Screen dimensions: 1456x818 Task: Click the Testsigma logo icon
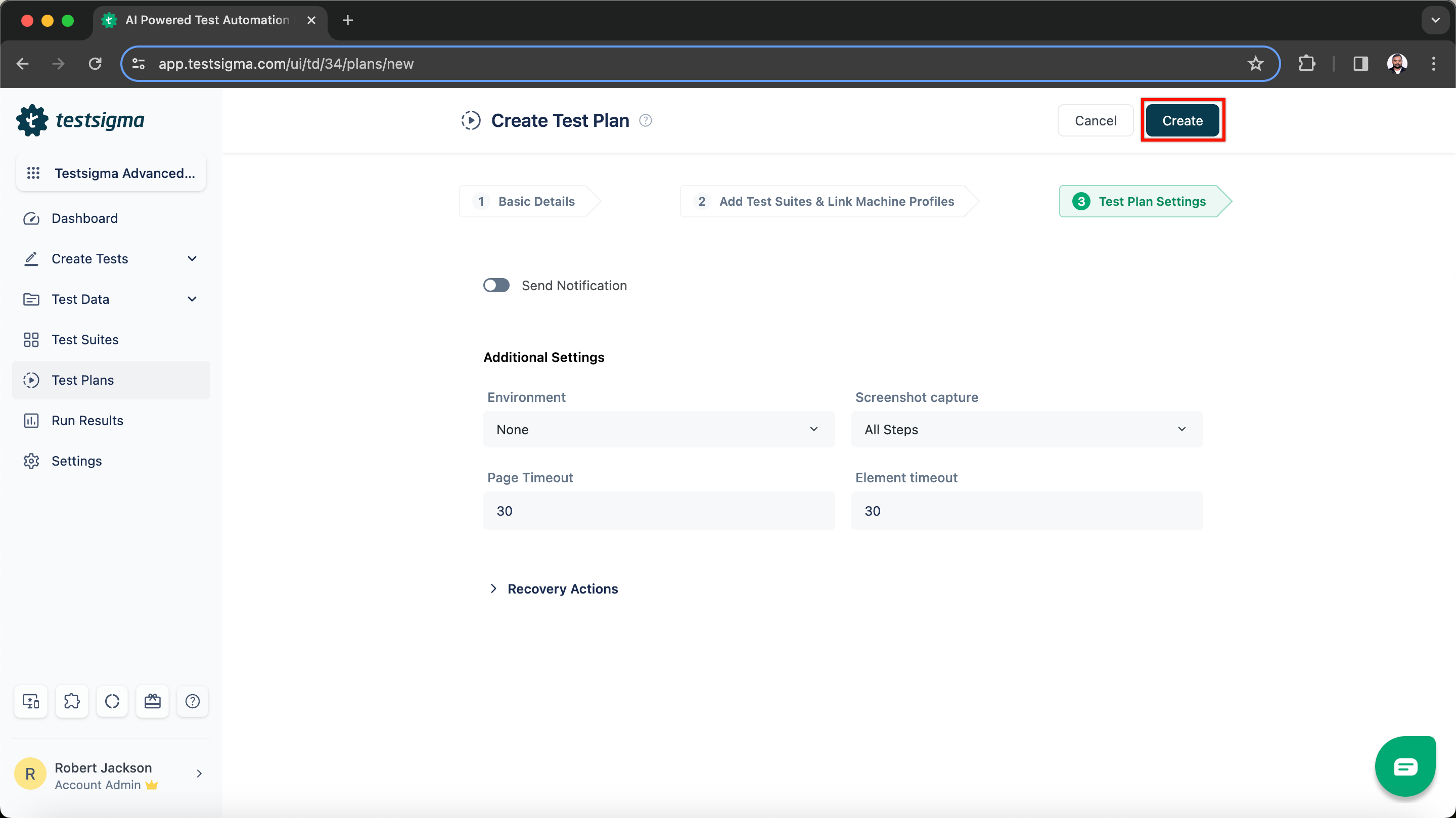coord(32,120)
